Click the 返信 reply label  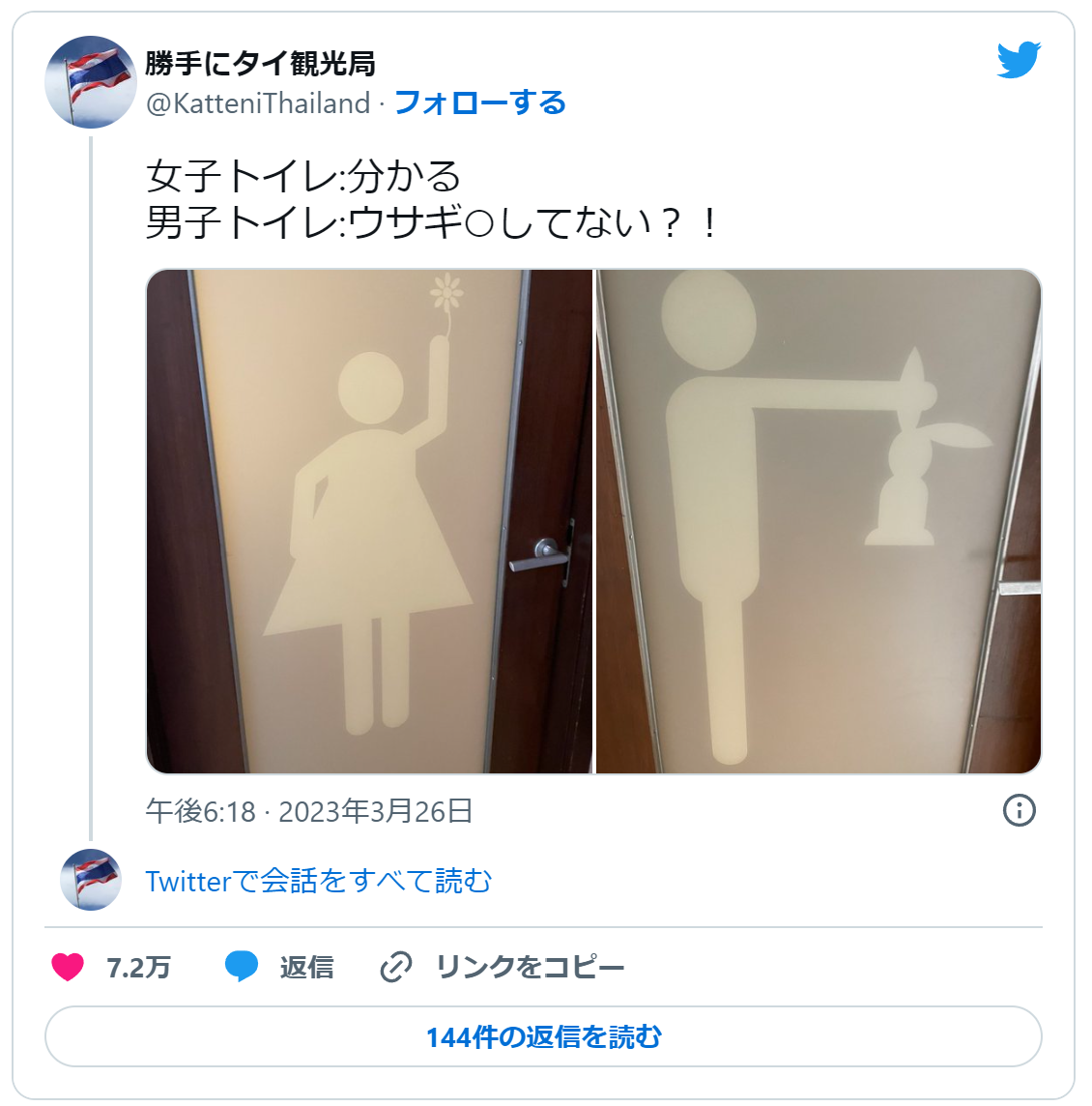coord(306,967)
